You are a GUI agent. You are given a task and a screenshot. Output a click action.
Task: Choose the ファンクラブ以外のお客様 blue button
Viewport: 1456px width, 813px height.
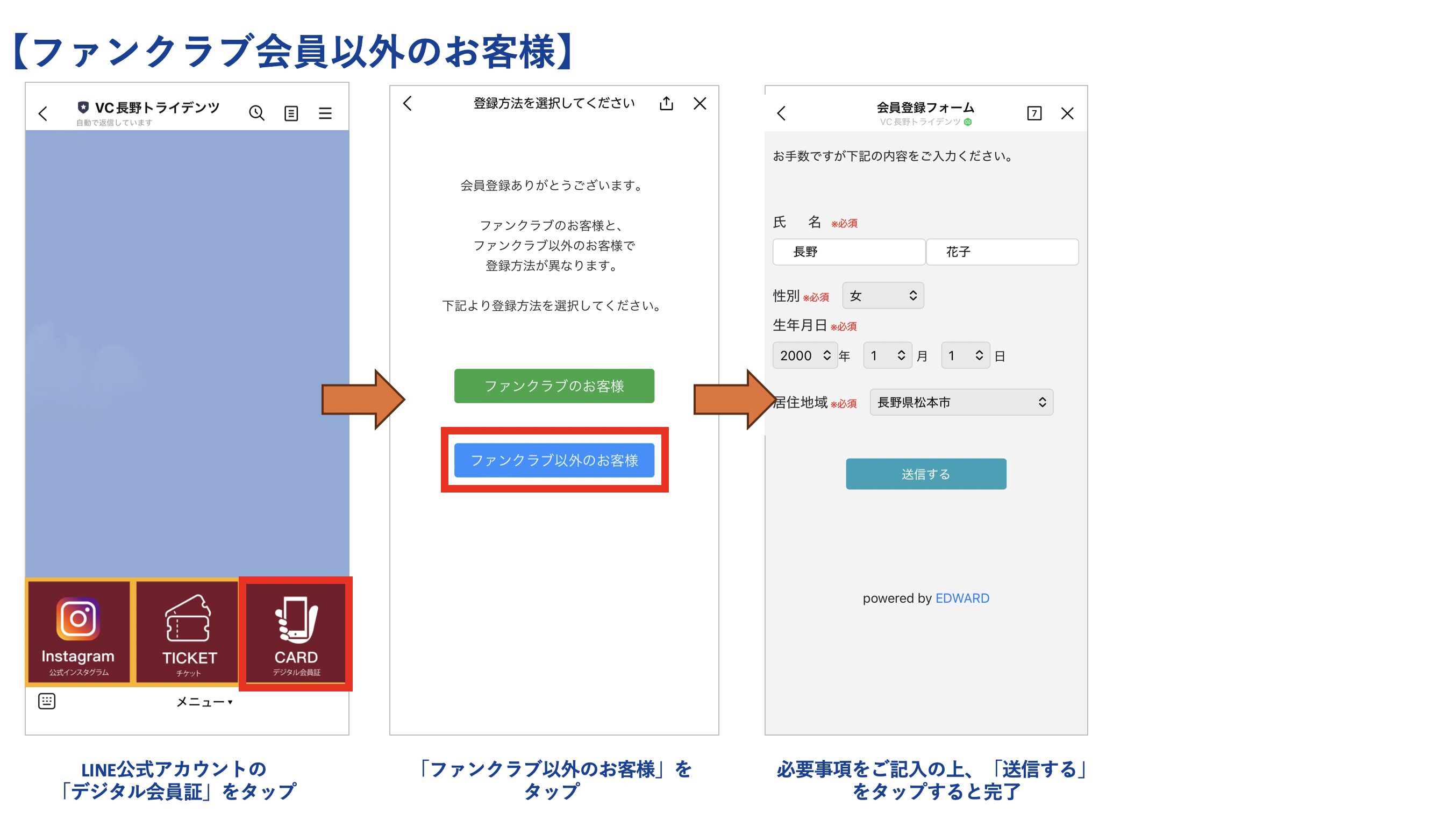(x=554, y=460)
